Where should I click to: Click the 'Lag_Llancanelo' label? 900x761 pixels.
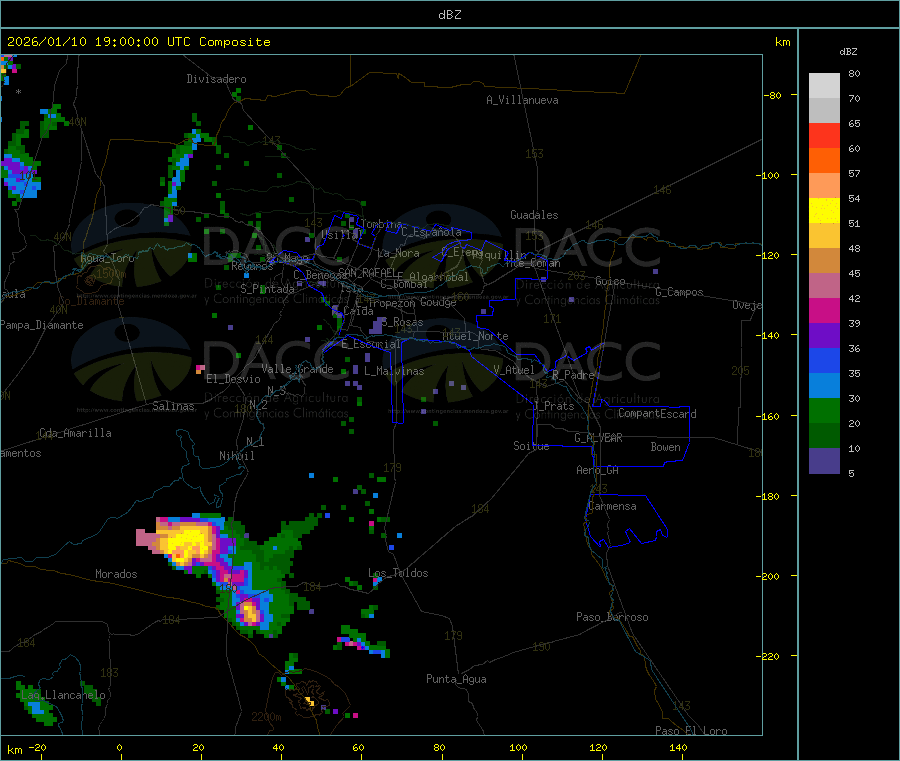(x=63, y=695)
